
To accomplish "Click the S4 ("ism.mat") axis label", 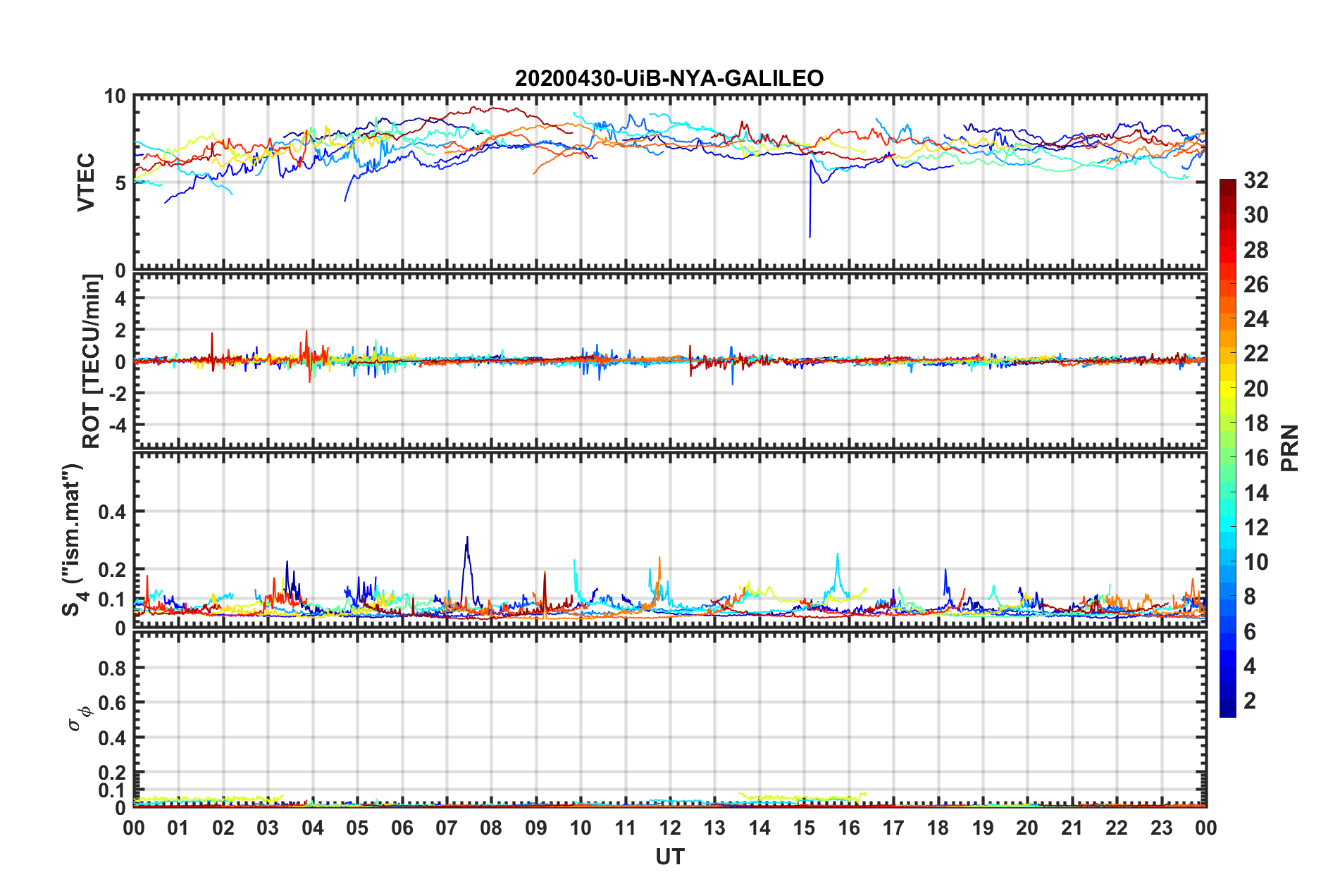I will point(74,540).
